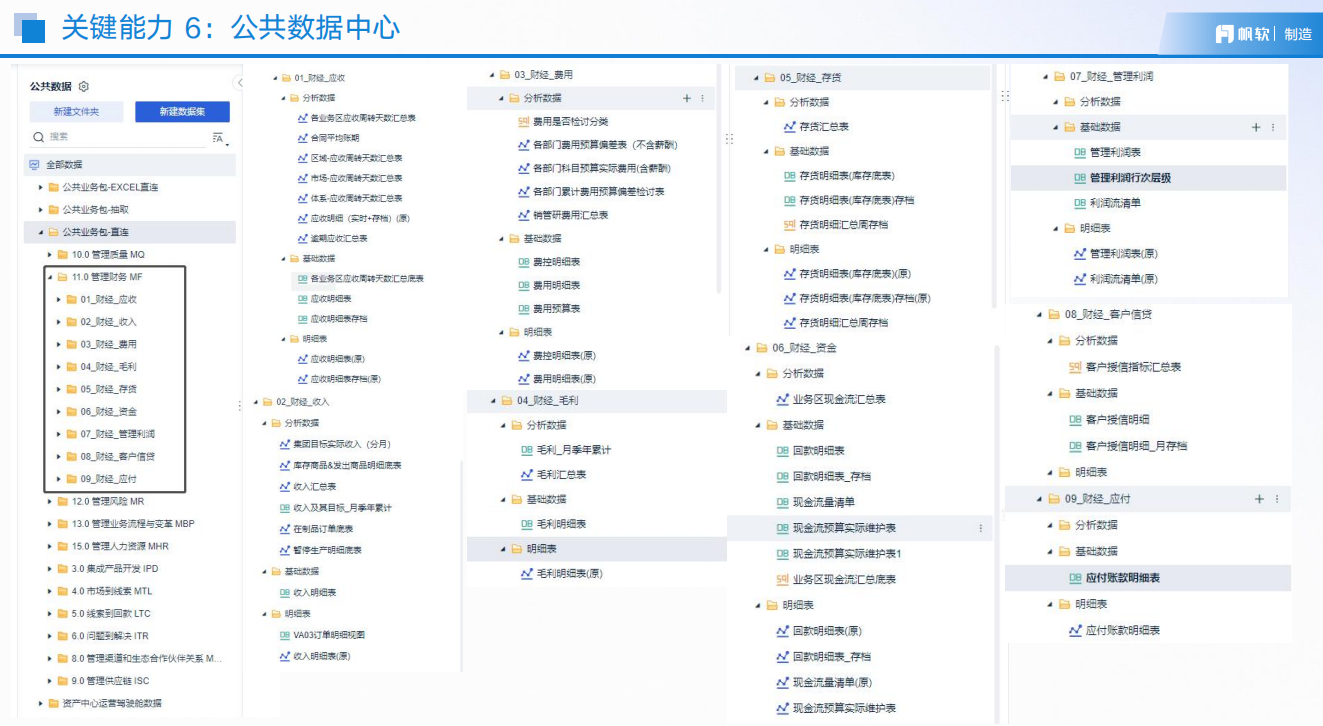This screenshot has width=1323, height=726.
Task: Open 利润流清单(原) dataset
Action: (1124, 279)
